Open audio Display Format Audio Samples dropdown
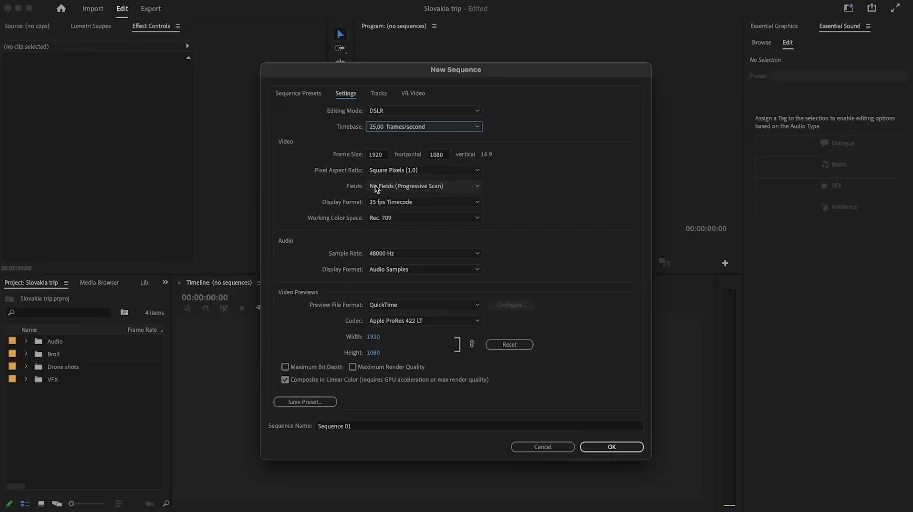This screenshot has width=913, height=512. [x=424, y=270]
